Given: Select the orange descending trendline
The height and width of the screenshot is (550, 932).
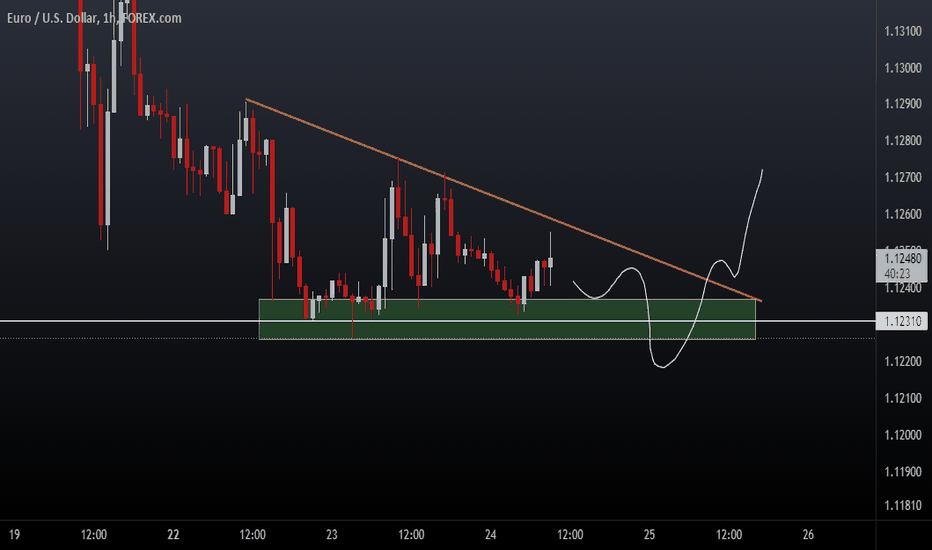Looking at the screenshot, I should coord(503,200).
